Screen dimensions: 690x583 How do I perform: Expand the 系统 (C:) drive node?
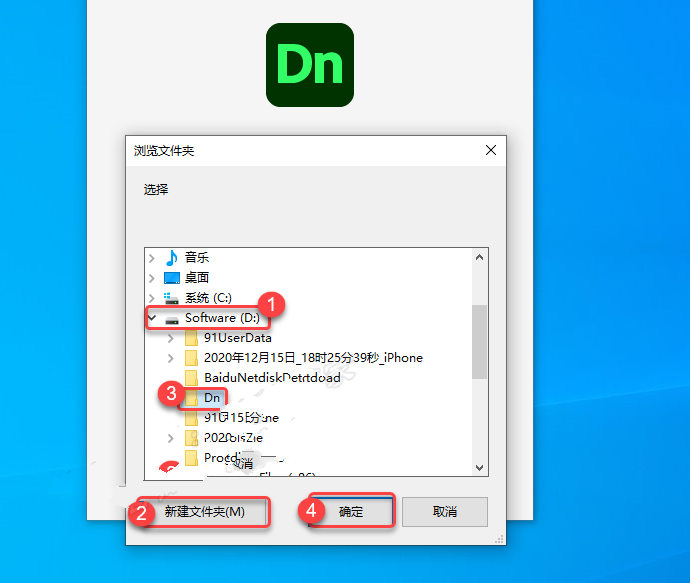click(152, 298)
